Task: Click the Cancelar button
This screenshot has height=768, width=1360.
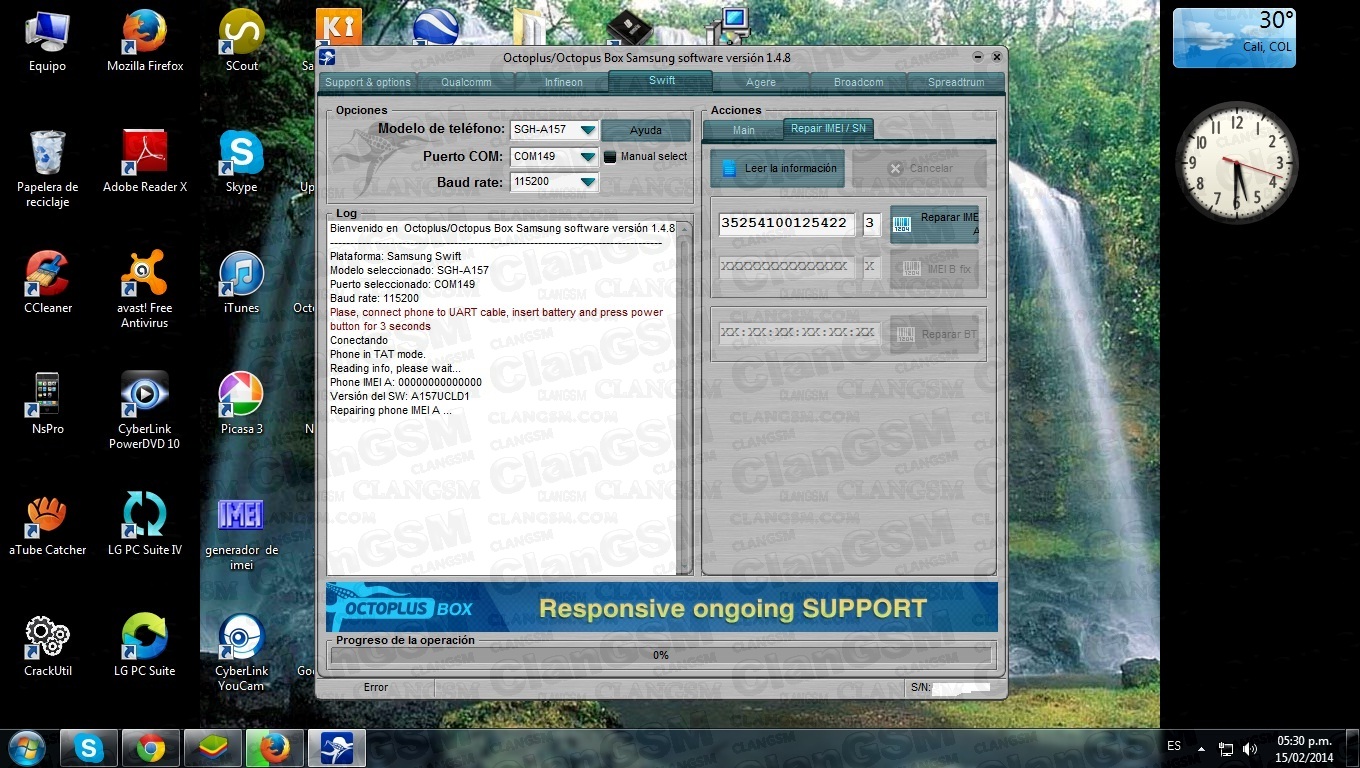Action: click(x=919, y=168)
